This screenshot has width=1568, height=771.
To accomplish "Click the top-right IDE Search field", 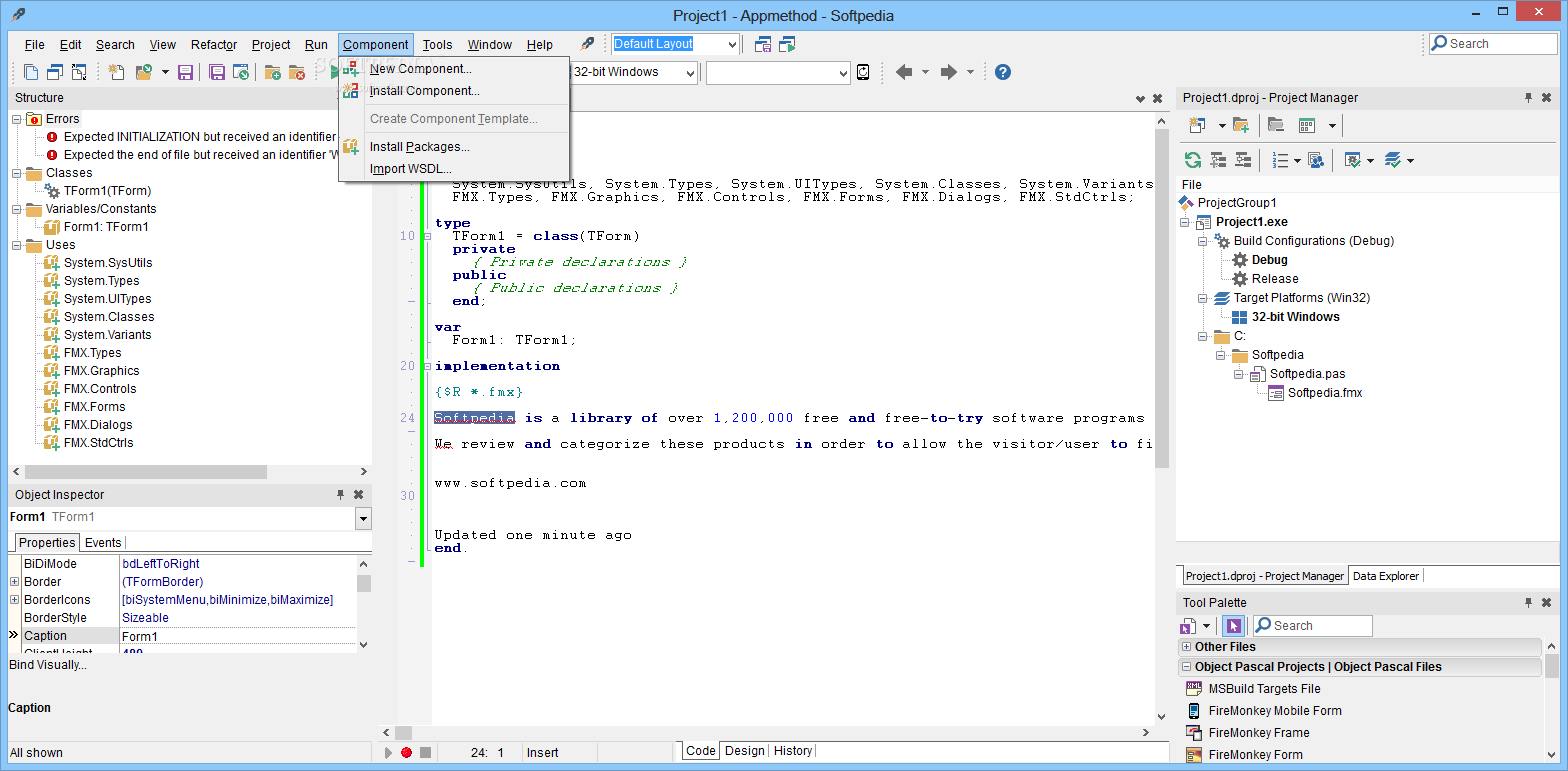I will [1493, 44].
